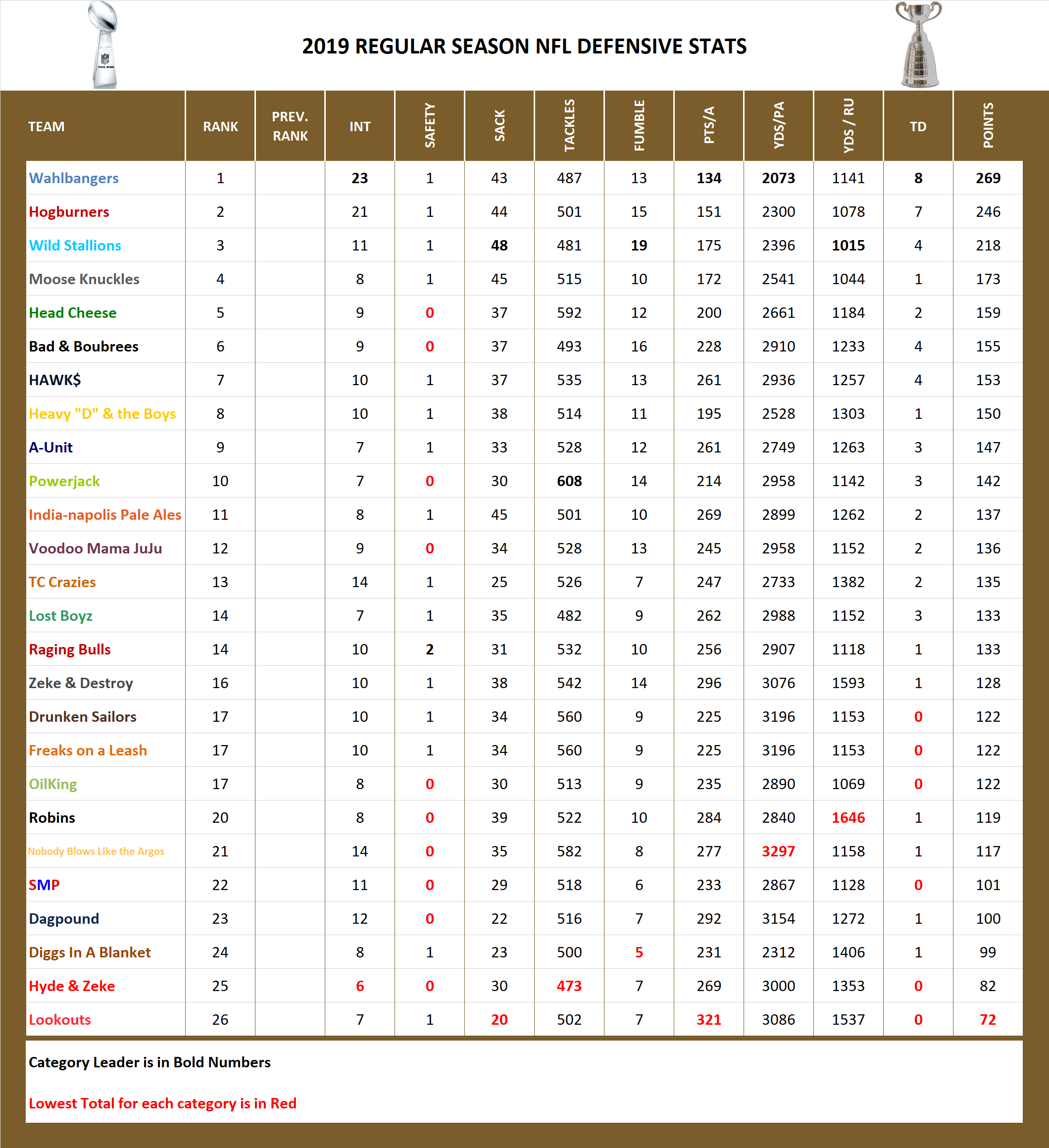
Task: Open the Wahlbangers team page
Action: point(73,178)
